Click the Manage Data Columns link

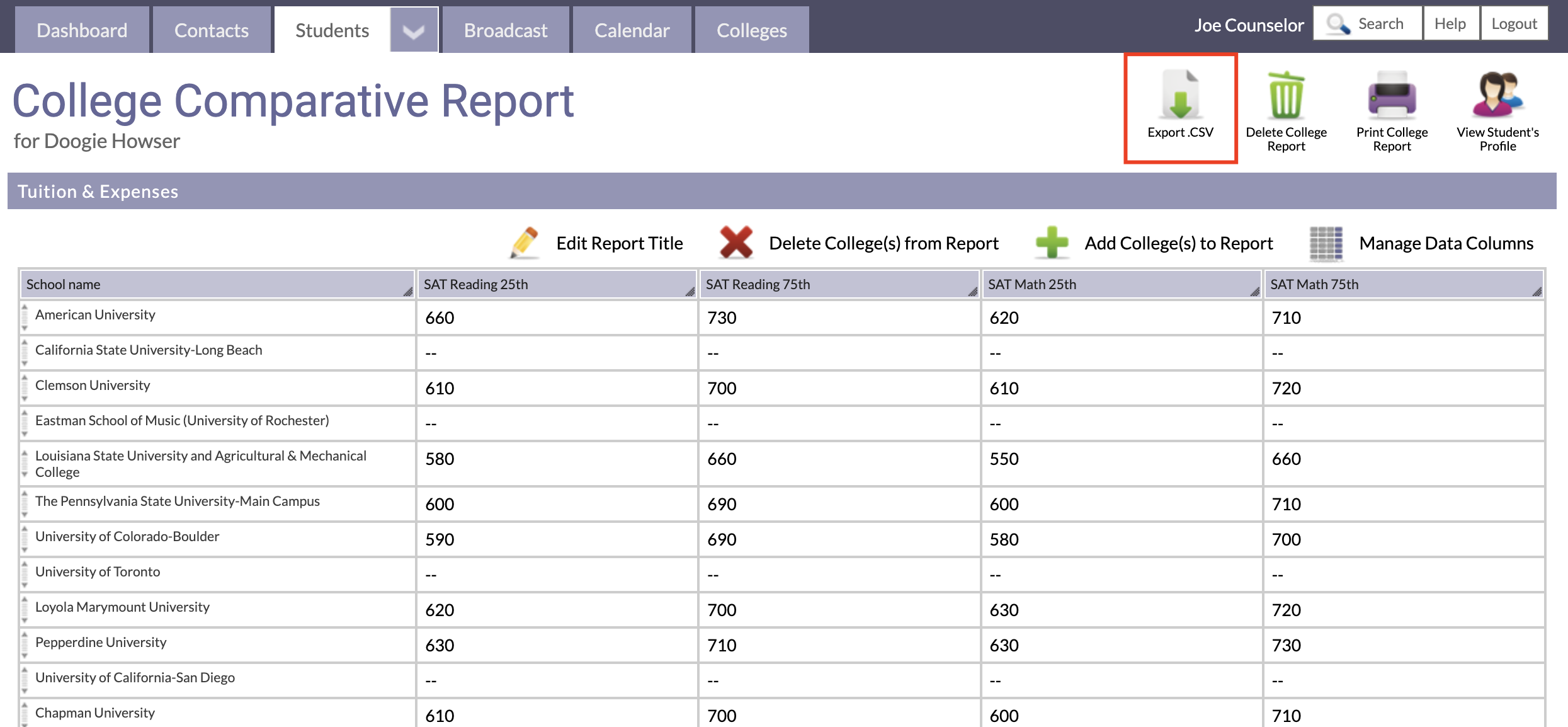pos(1446,243)
